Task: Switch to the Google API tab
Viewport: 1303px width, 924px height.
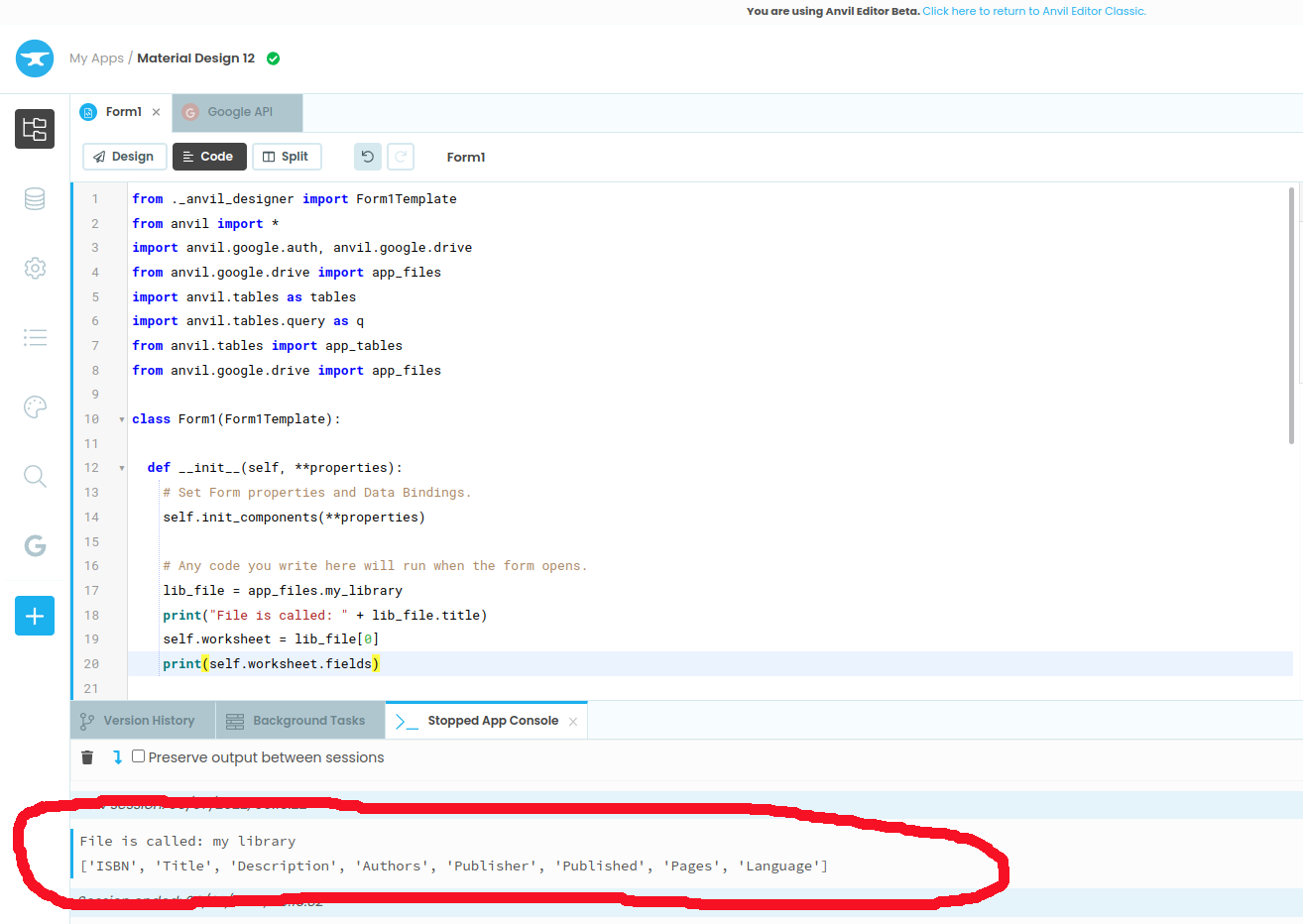Action: click(x=239, y=112)
